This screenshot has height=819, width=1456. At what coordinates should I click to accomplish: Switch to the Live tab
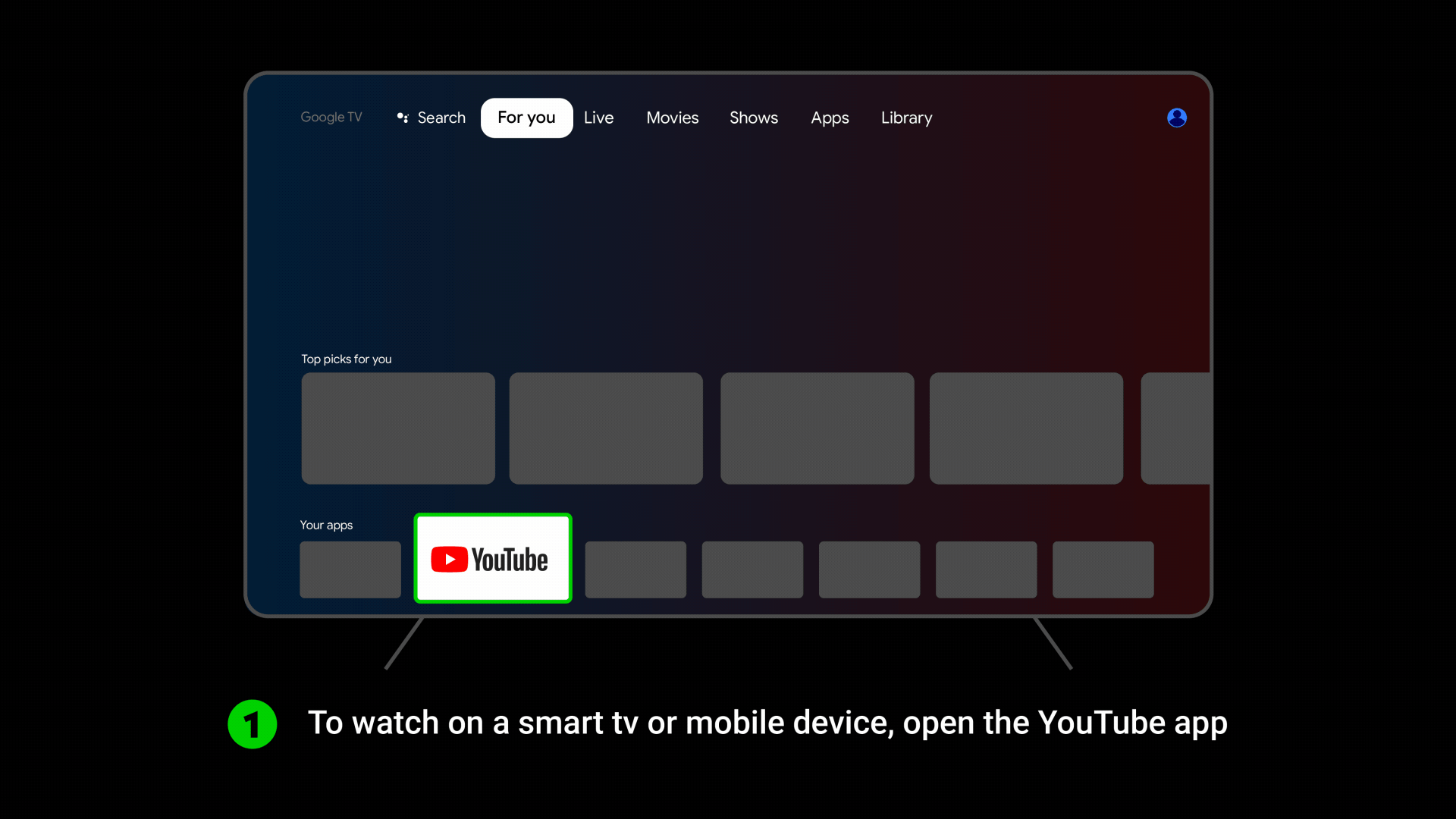[x=599, y=117]
